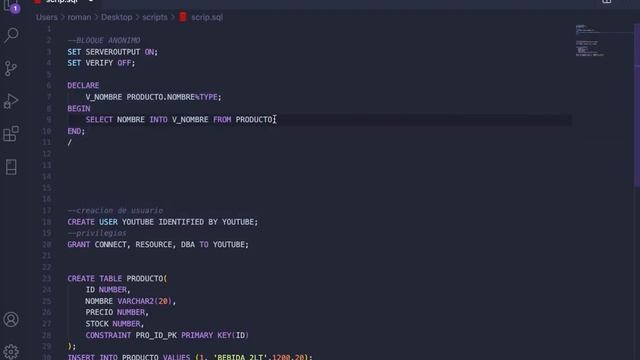Click the scripts breadcrumb segment
The height and width of the screenshot is (360, 640).
155,17
